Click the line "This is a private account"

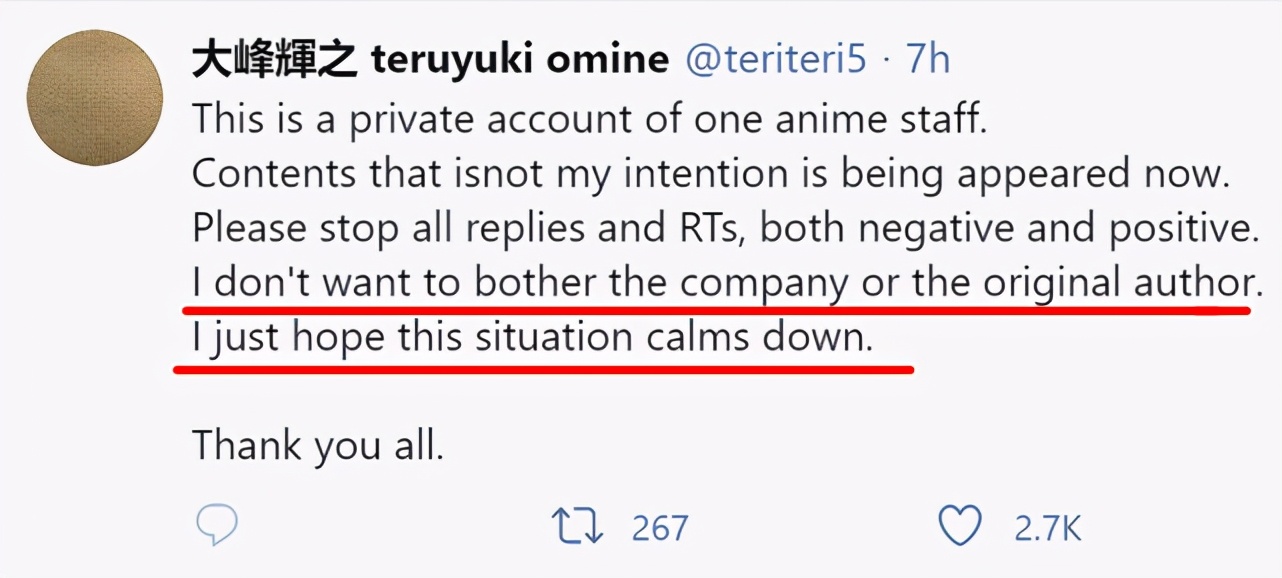(x=589, y=119)
